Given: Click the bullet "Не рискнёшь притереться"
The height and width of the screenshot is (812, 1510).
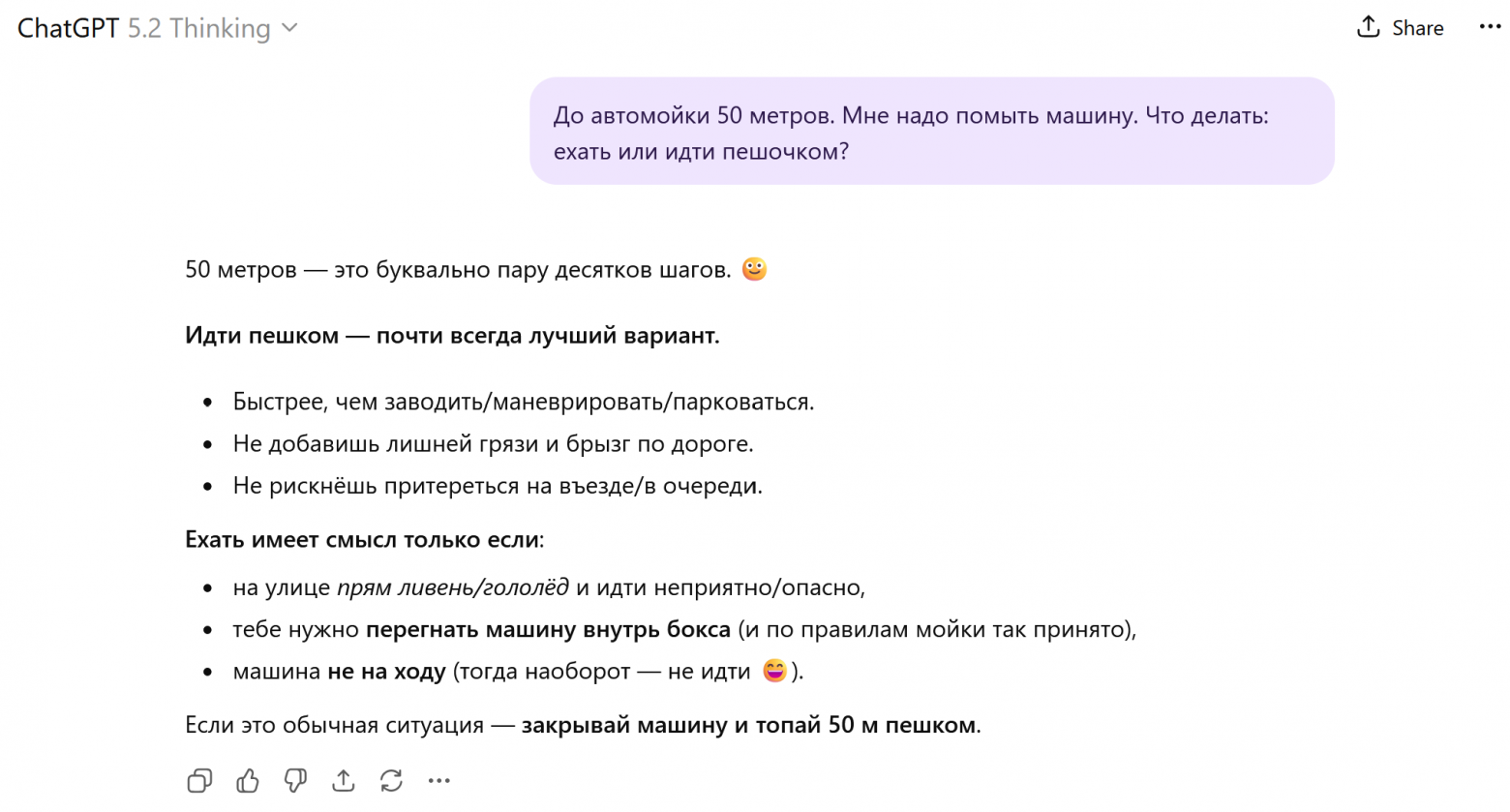Looking at the screenshot, I should pyautogui.click(x=498, y=486).
